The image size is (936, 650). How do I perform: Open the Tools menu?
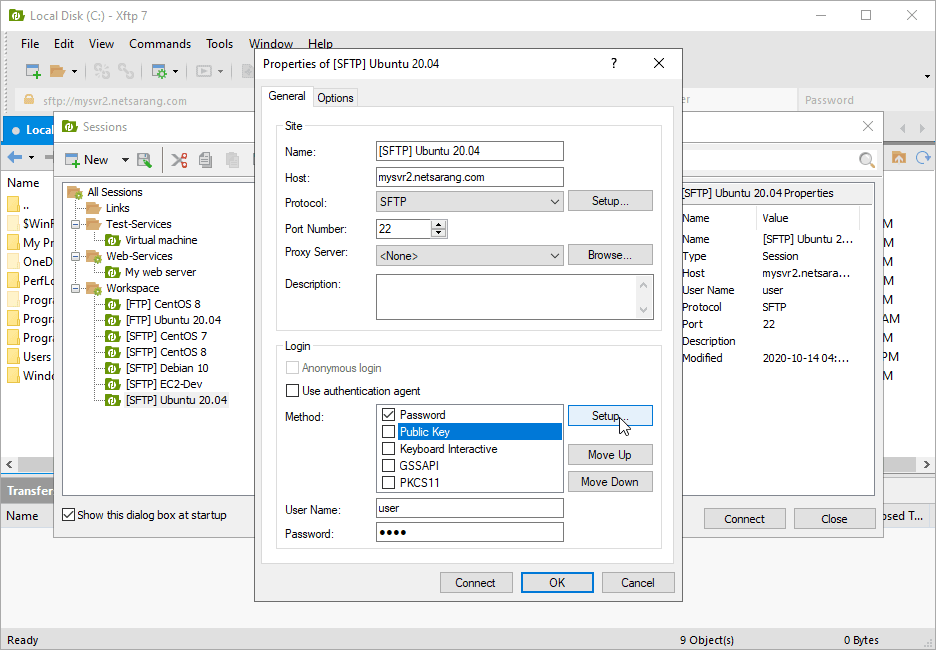[220, 44]
